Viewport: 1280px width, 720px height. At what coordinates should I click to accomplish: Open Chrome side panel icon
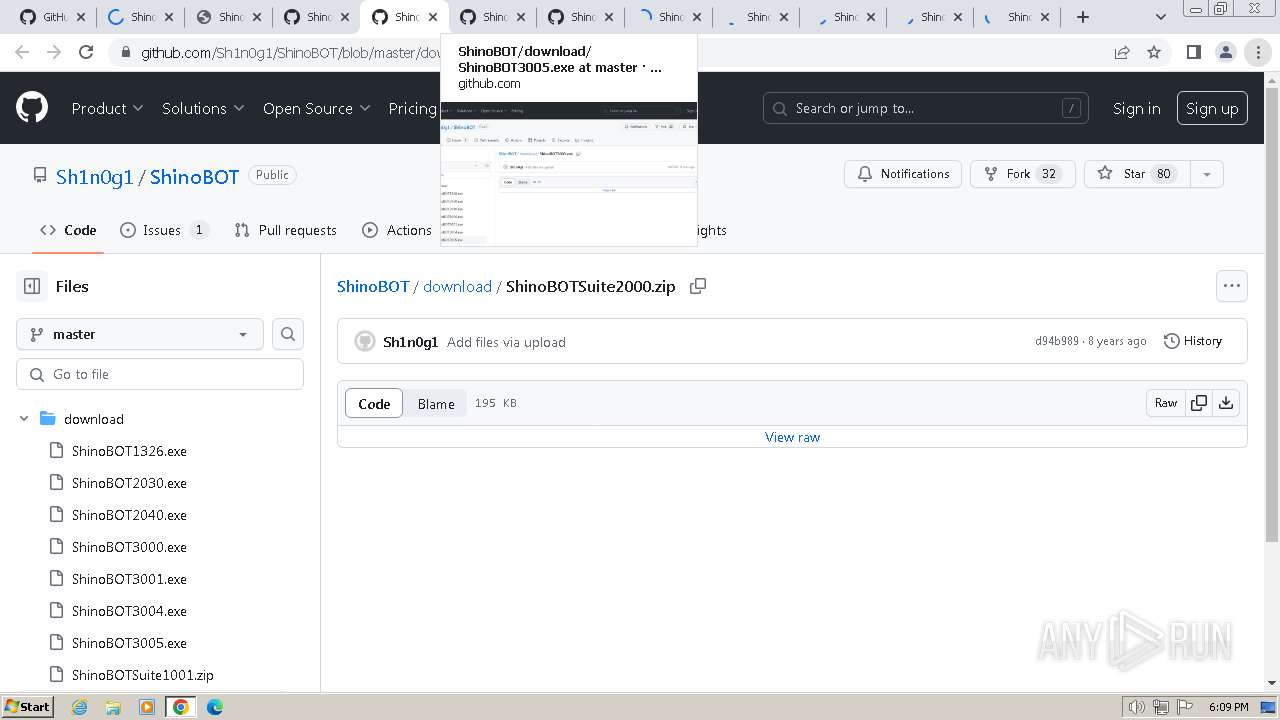click(x=1193, y=52)
